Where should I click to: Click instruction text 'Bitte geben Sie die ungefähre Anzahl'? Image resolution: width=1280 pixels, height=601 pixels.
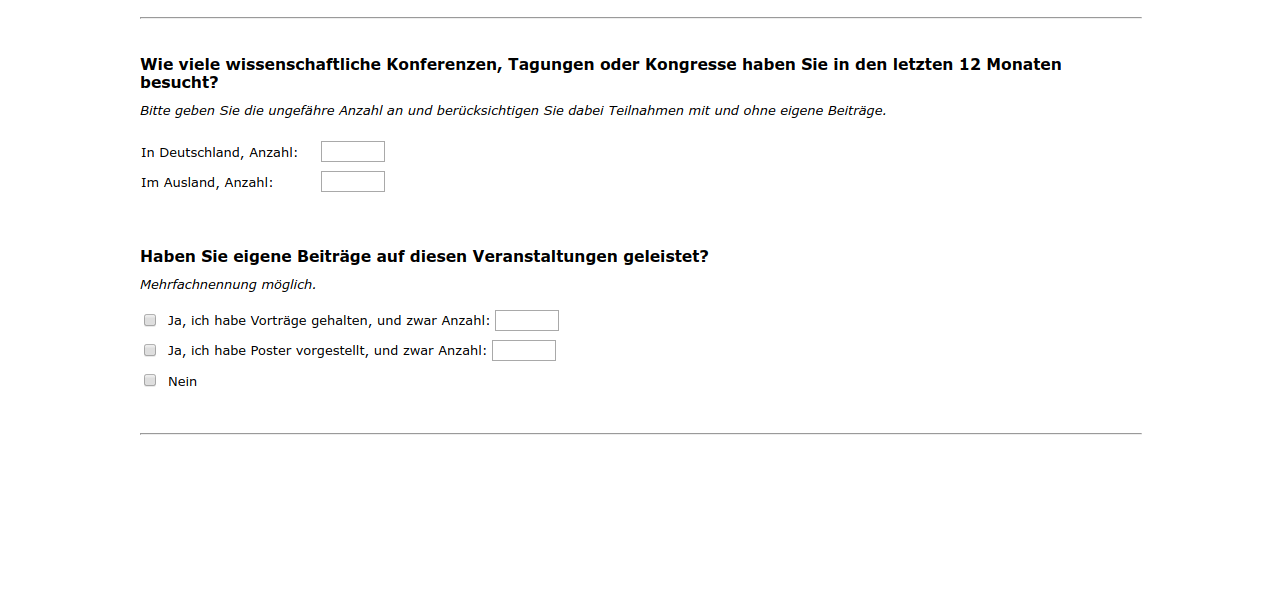point(513,111)
